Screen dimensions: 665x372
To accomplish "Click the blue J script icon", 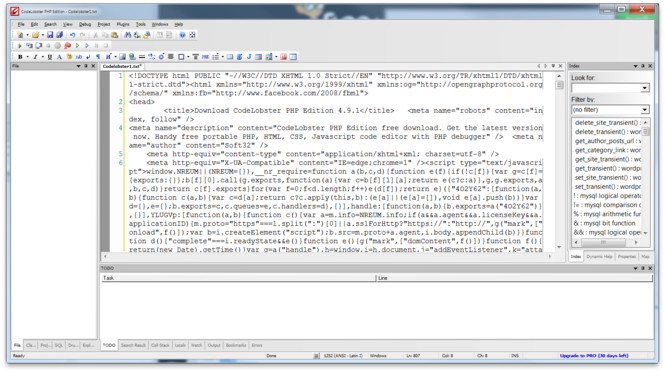I will (x=249, y=56).
